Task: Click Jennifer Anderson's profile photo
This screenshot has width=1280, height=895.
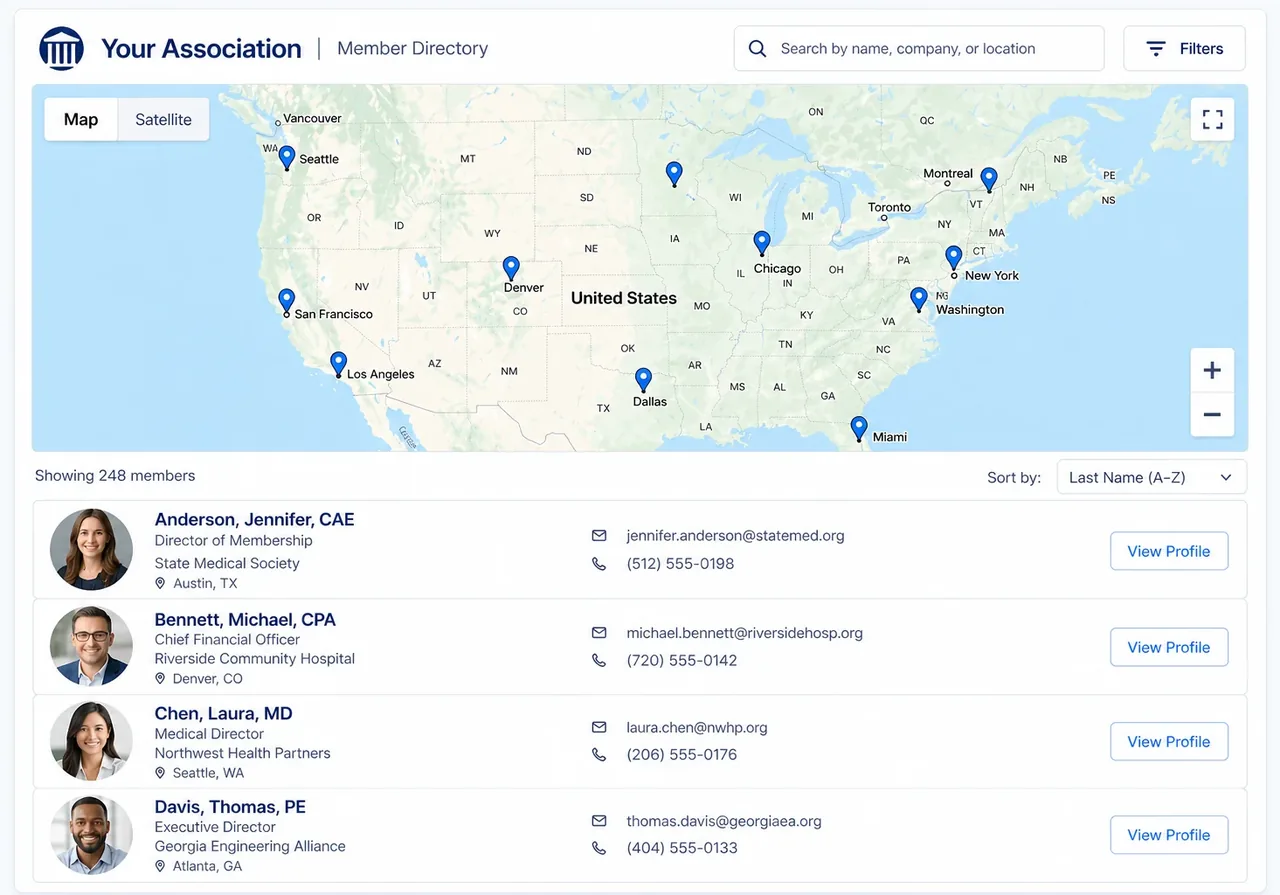Action: (92, 549)
